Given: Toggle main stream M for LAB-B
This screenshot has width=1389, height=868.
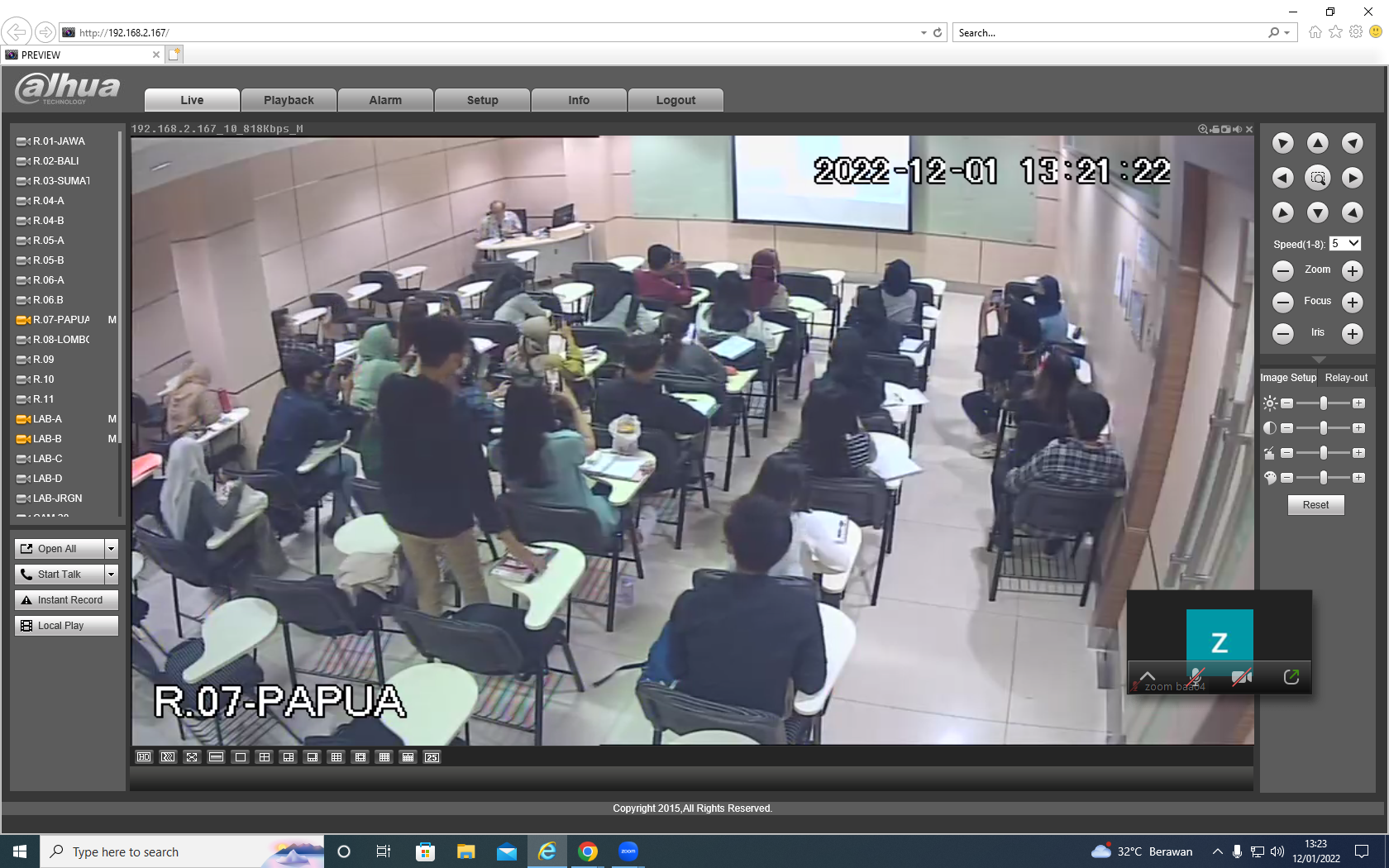Looking at the screenshot, I should click(112, 439).
